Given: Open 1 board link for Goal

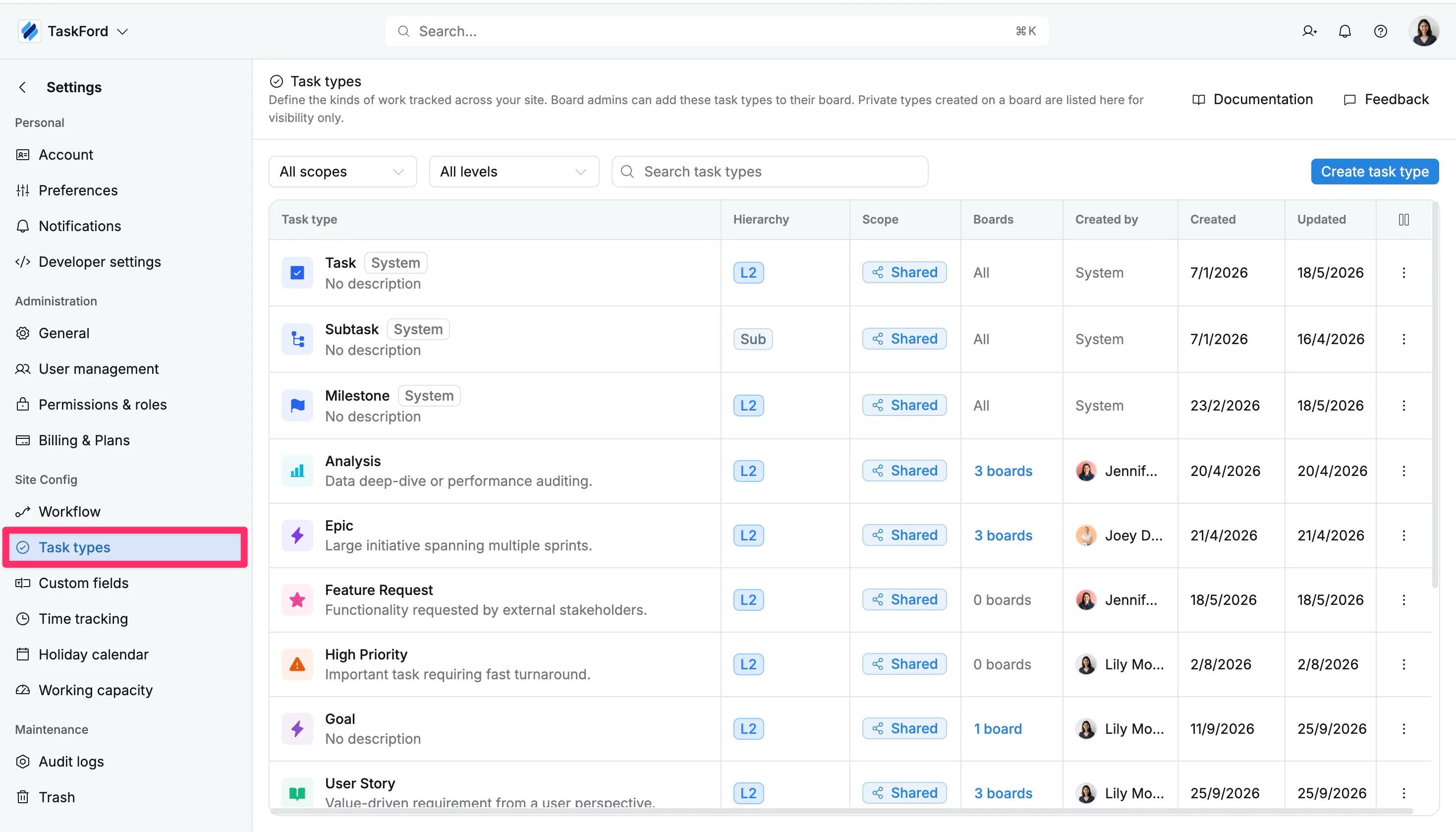Looking at the screenshot, I should point(998,728).
